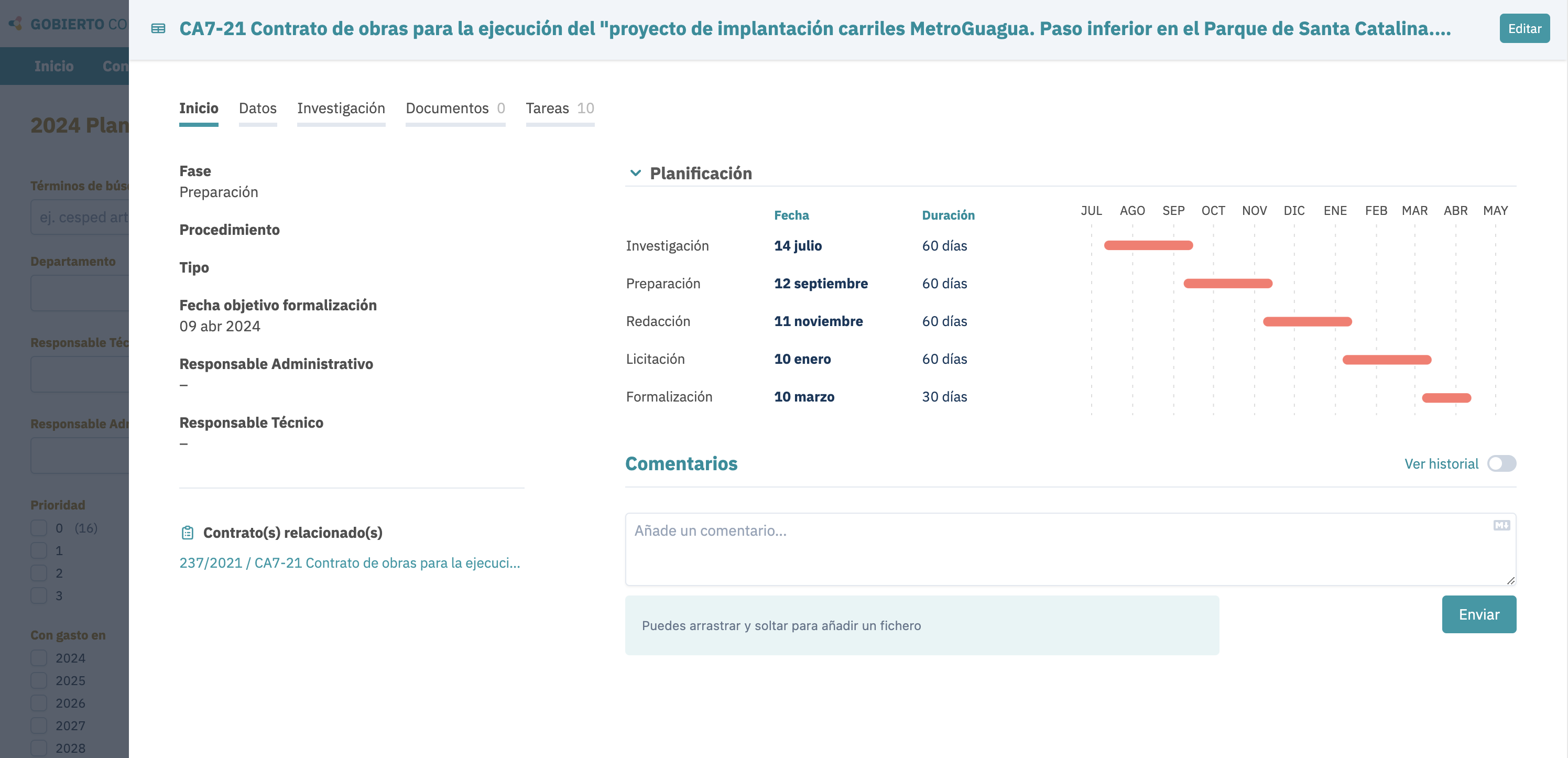The width and height of the screenshot is (1568, 758).
Task: Click the Markdown icon in the comment box
Action: pyautogui.click(x=1501, y=525)
